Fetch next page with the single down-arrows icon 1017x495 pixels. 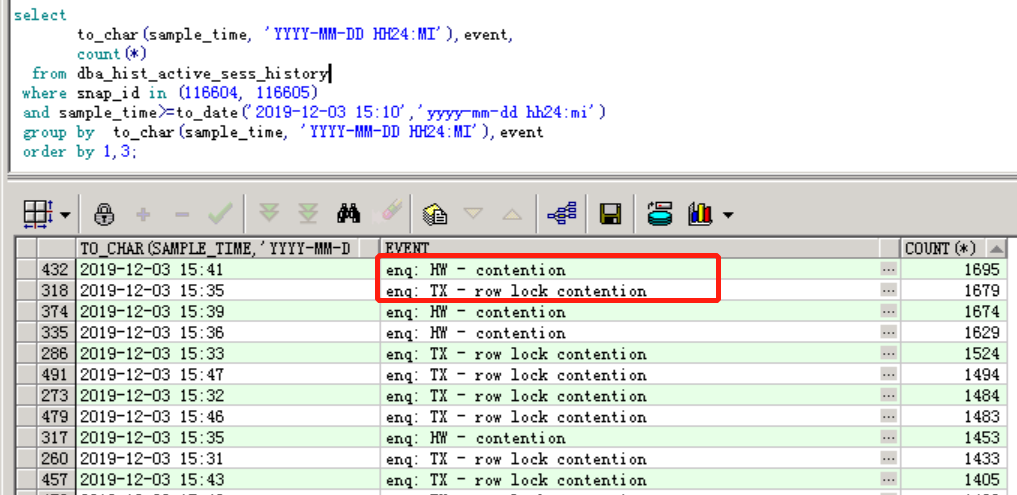tap(268, 213)
